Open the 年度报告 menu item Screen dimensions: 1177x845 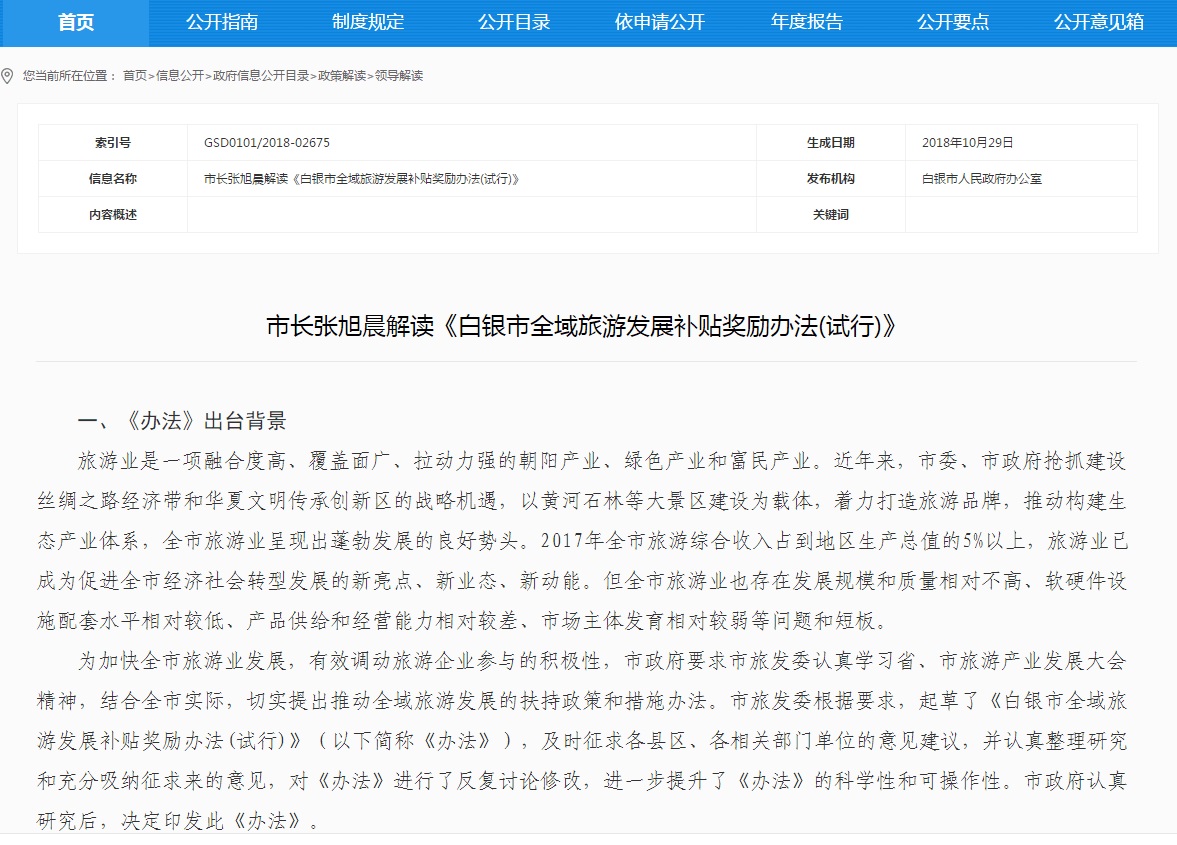pyautogui.click(x=807, y=22)
